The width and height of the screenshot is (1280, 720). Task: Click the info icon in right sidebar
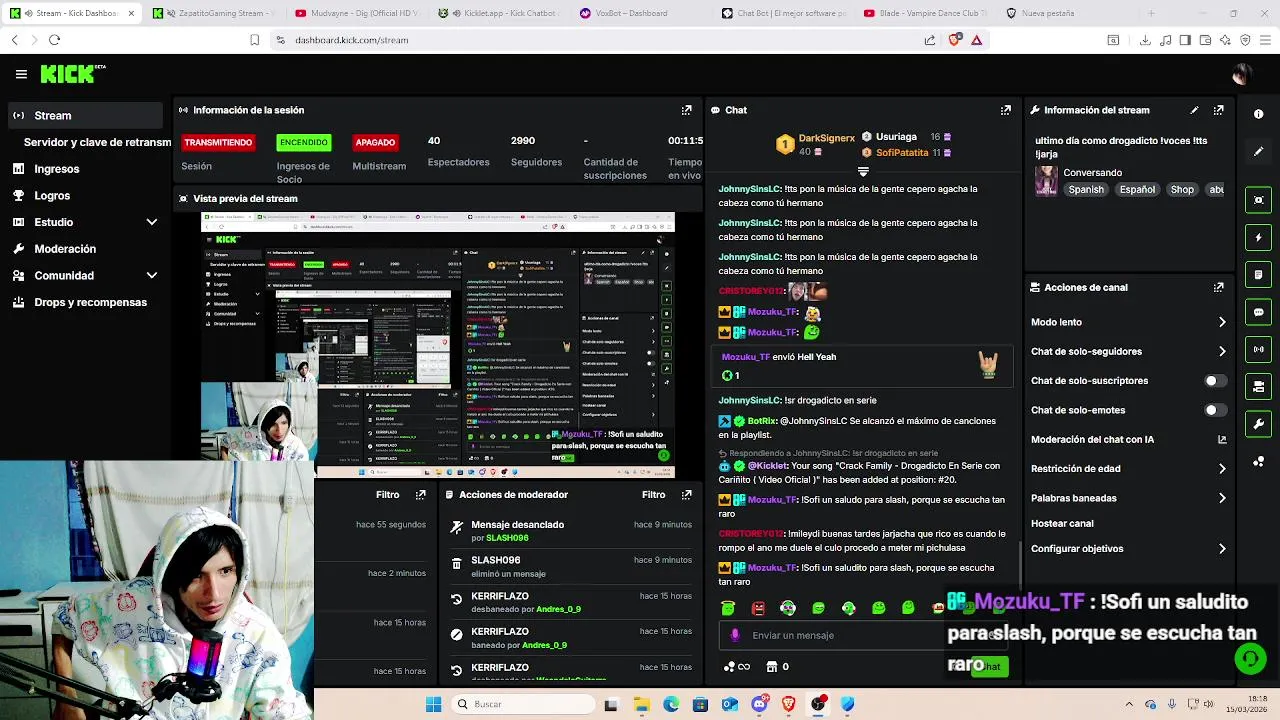pos(1259,114)
